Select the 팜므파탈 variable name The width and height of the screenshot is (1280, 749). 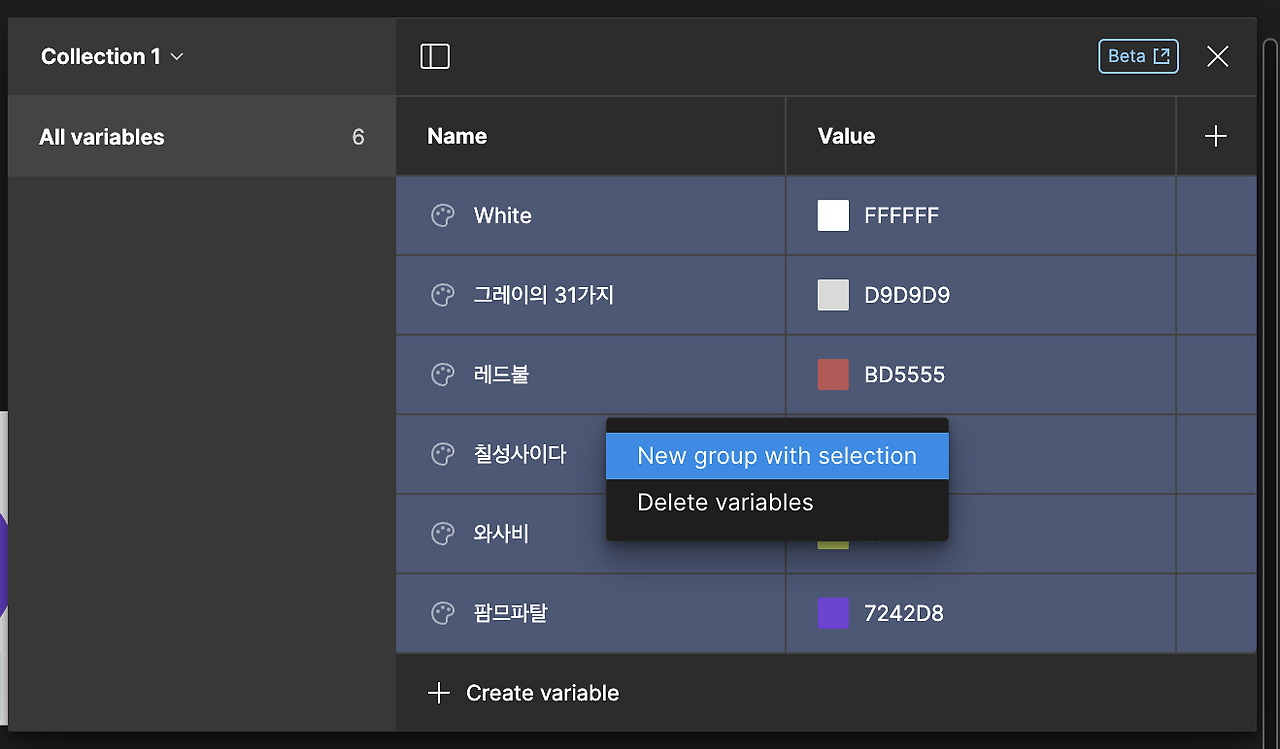tap(511, 613)
